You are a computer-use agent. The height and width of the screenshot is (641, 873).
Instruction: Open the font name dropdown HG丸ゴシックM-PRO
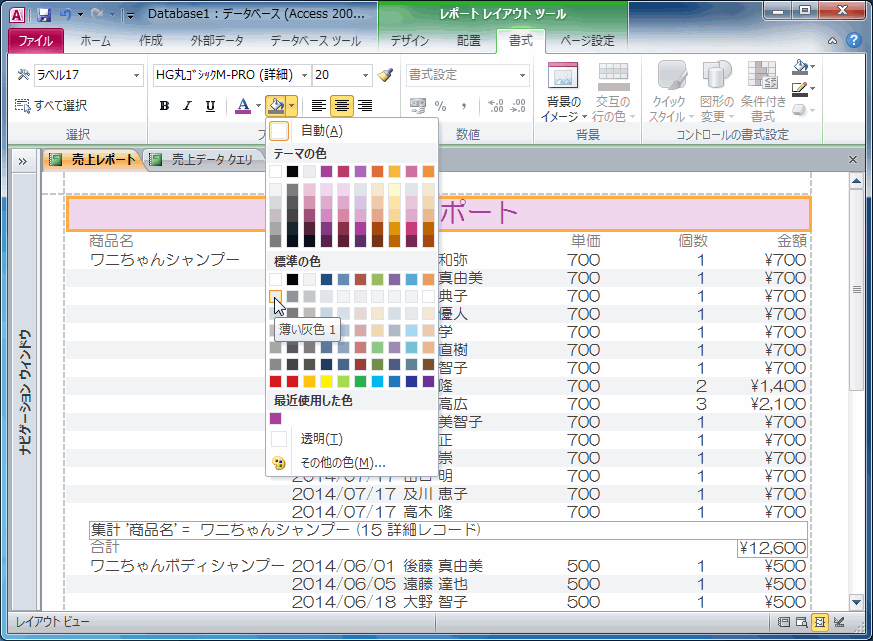(x=303, y=75)
